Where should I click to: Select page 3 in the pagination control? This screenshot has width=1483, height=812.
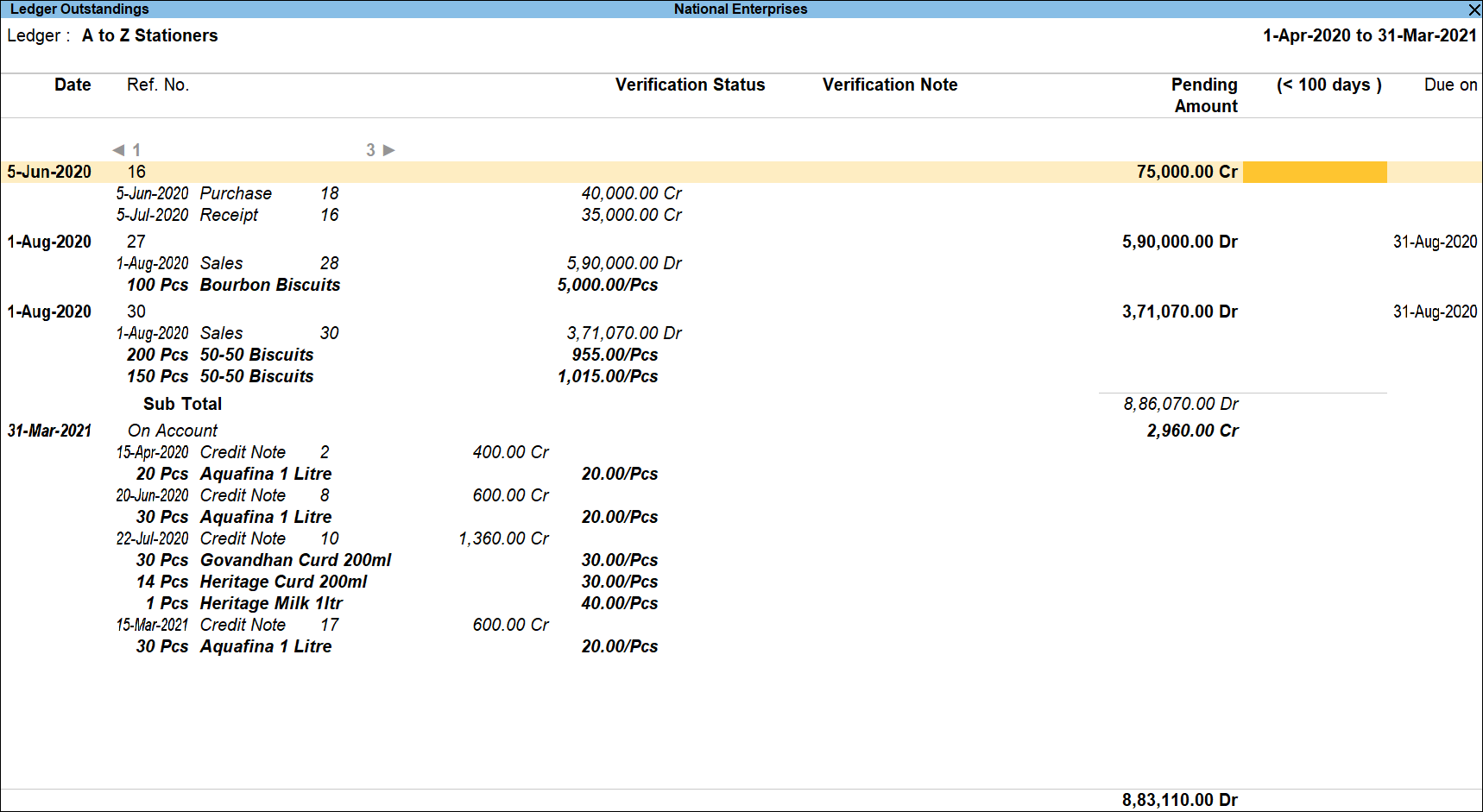tap(372, 150)
